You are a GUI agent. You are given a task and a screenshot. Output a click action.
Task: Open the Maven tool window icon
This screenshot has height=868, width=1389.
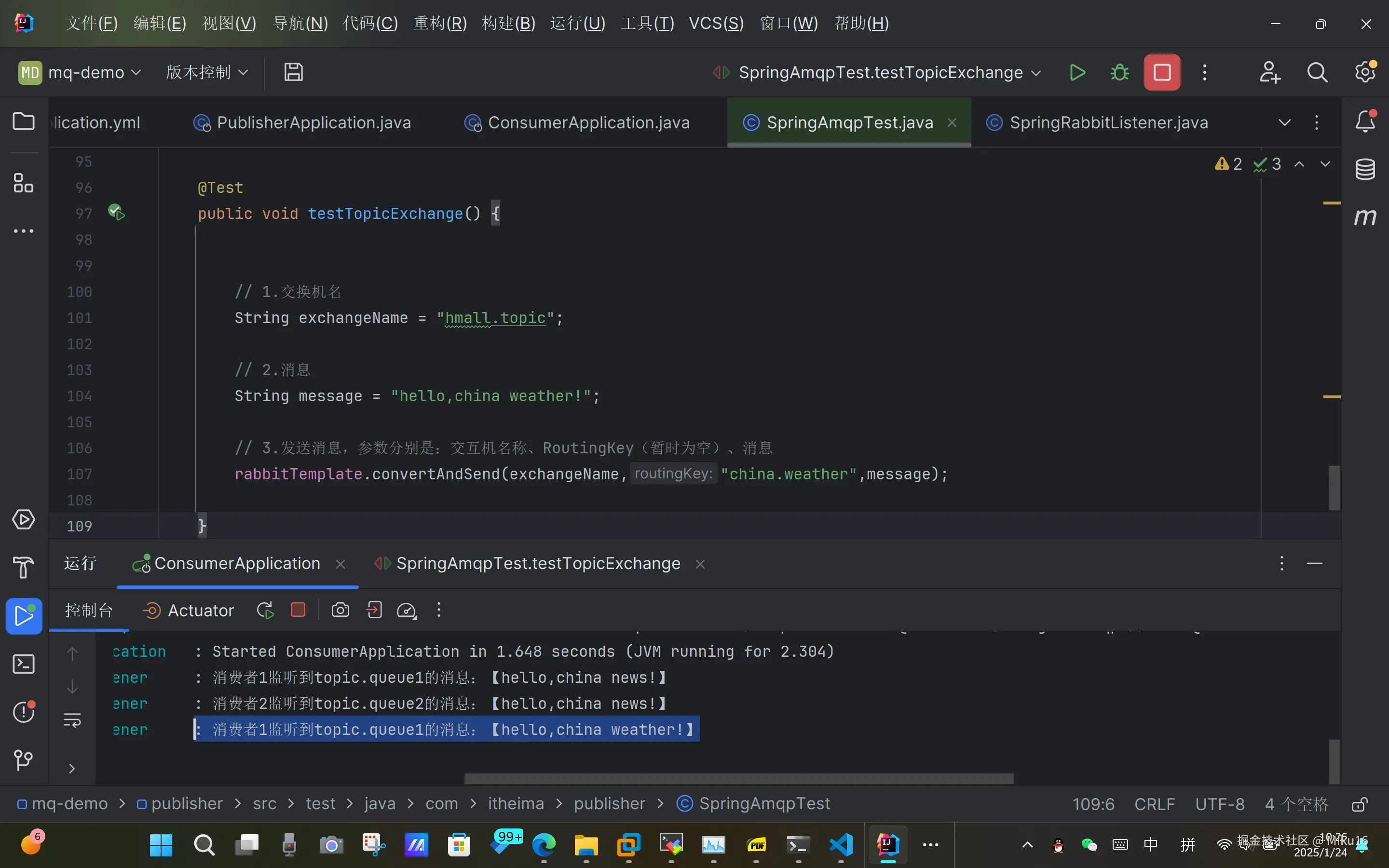(1365, 217)
